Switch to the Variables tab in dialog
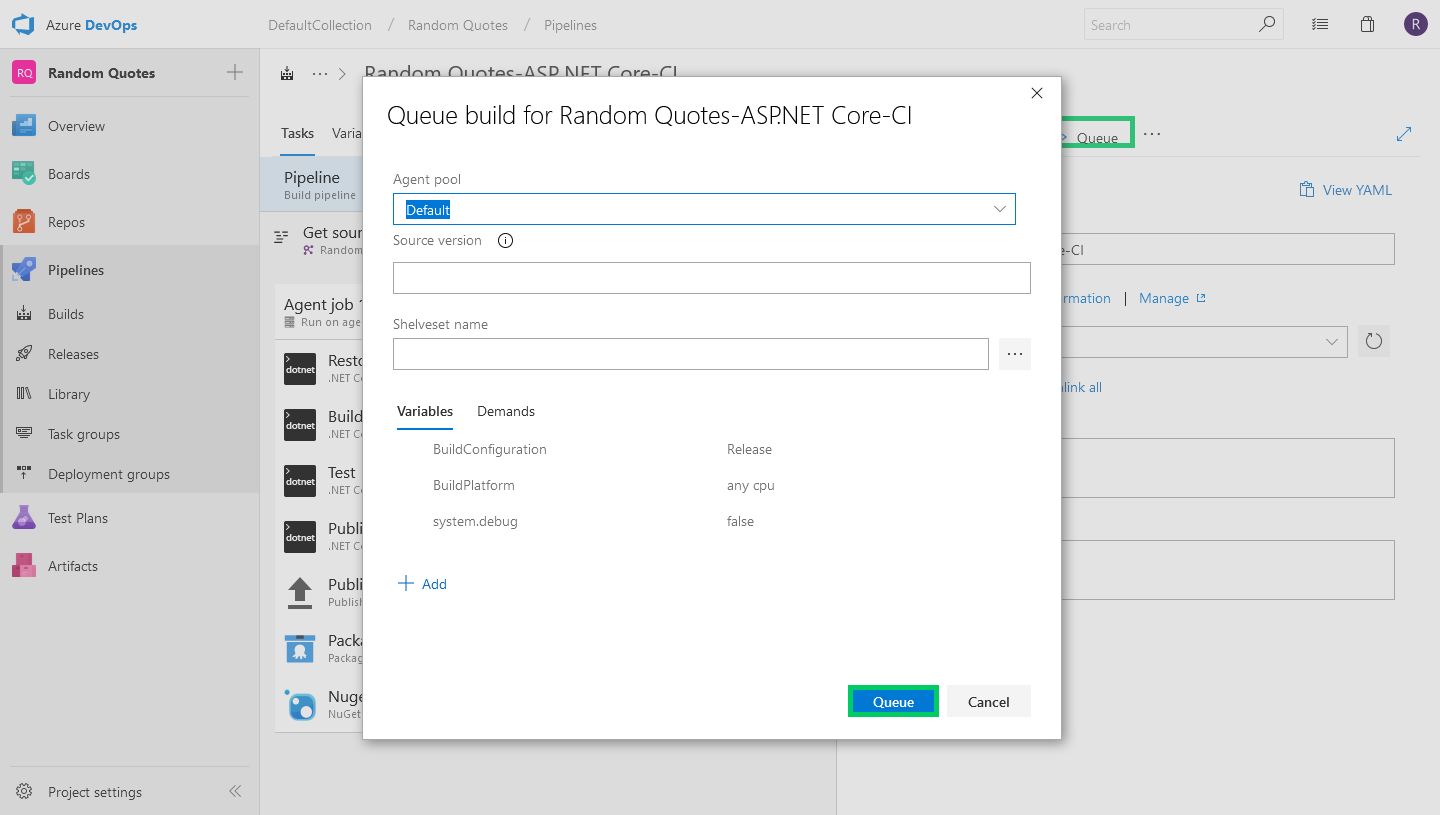 click(x=425, y=411)
